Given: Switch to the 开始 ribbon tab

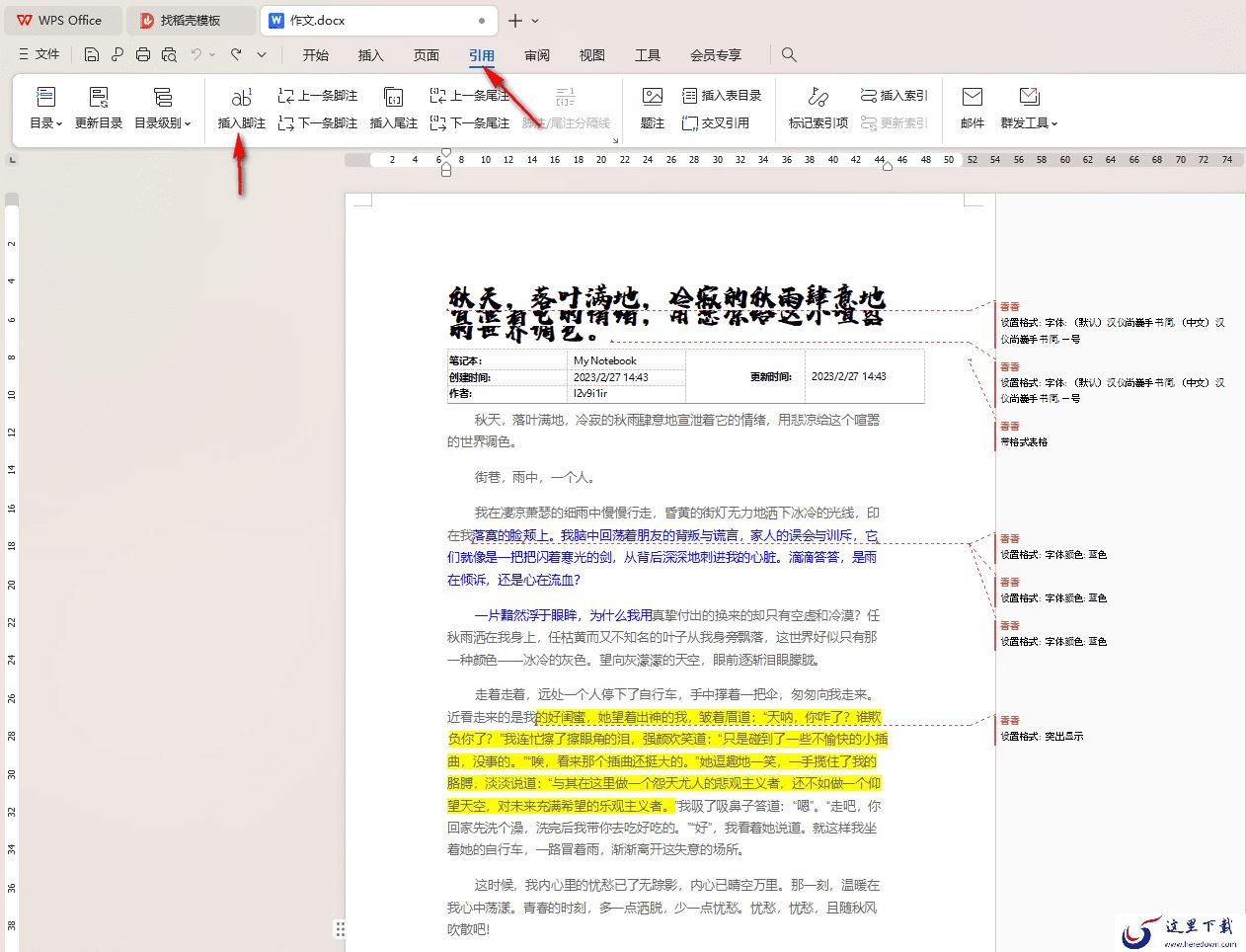Looking at the screenshot, I should pyautogui.click(x=316, y=55).
